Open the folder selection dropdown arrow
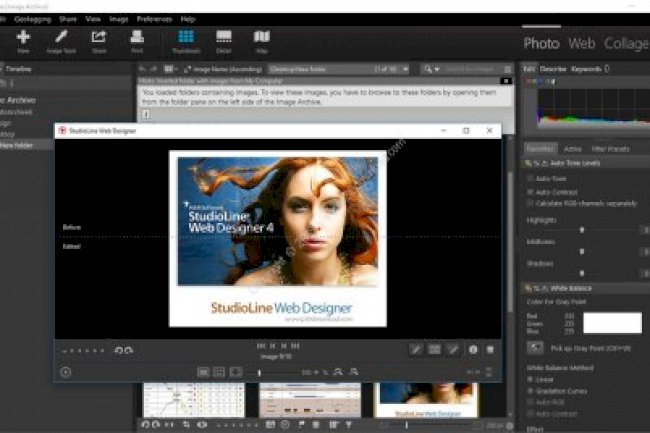This screenshot has width=650, height=433. [x=405, y=69]
